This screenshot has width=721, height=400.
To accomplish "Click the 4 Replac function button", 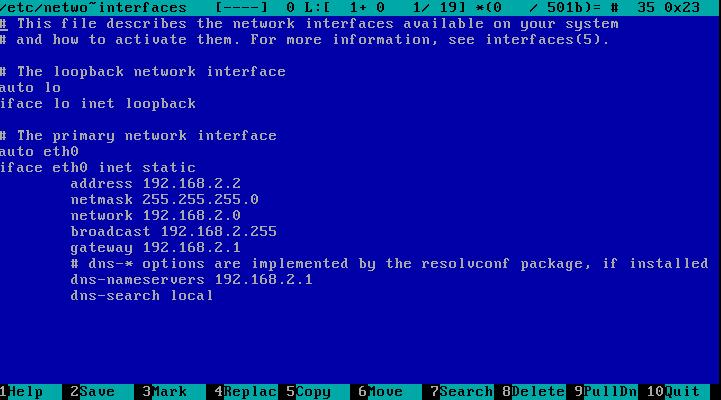I will [246, 392].
